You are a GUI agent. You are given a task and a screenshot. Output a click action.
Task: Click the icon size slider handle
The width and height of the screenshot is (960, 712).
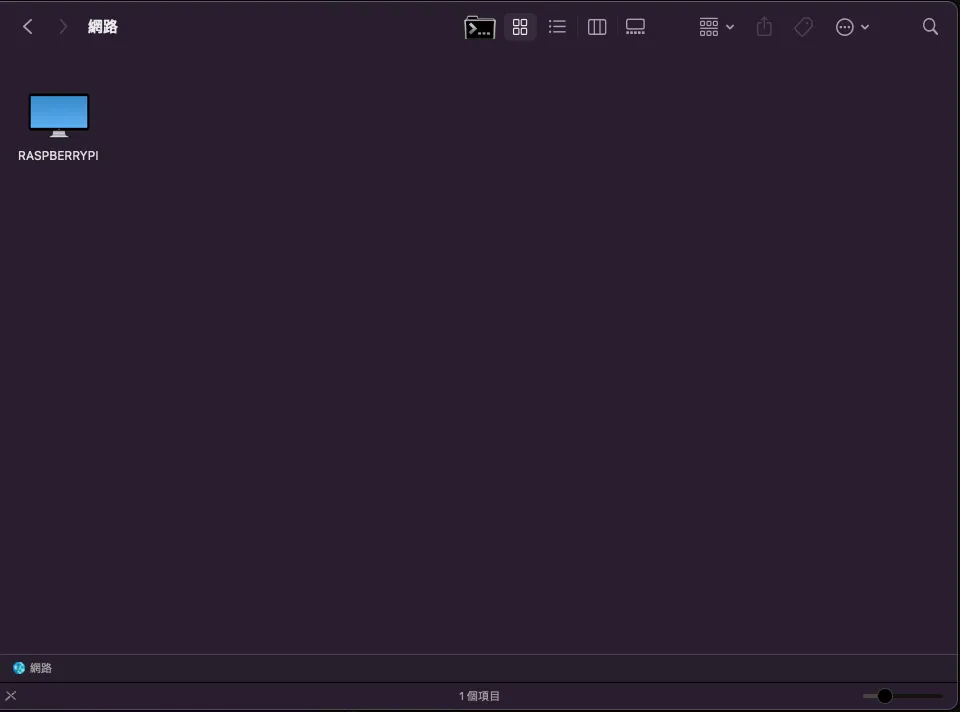pos(884,696)
